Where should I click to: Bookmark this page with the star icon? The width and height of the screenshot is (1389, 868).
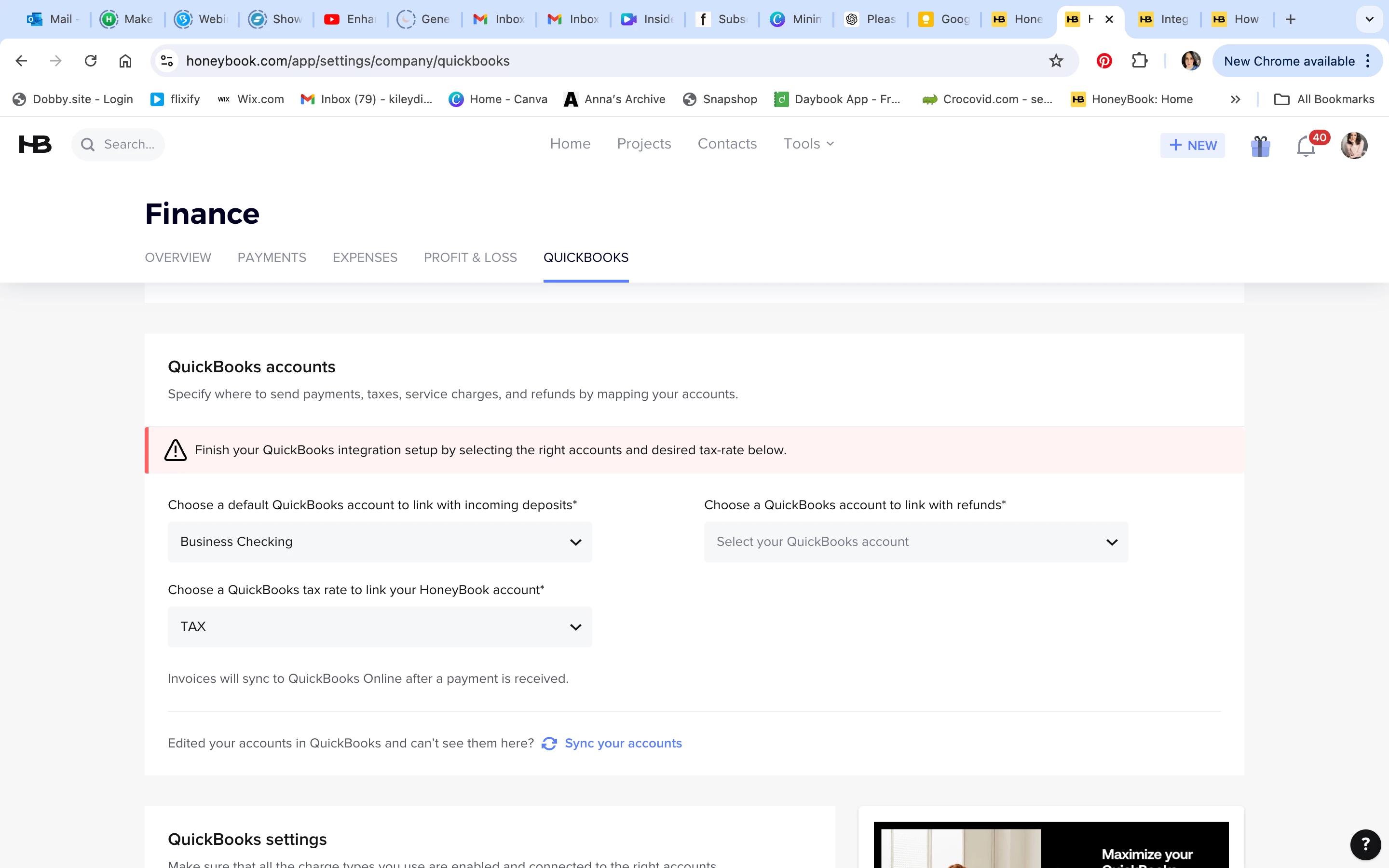pyautogui.click(x=1056, y=61)
